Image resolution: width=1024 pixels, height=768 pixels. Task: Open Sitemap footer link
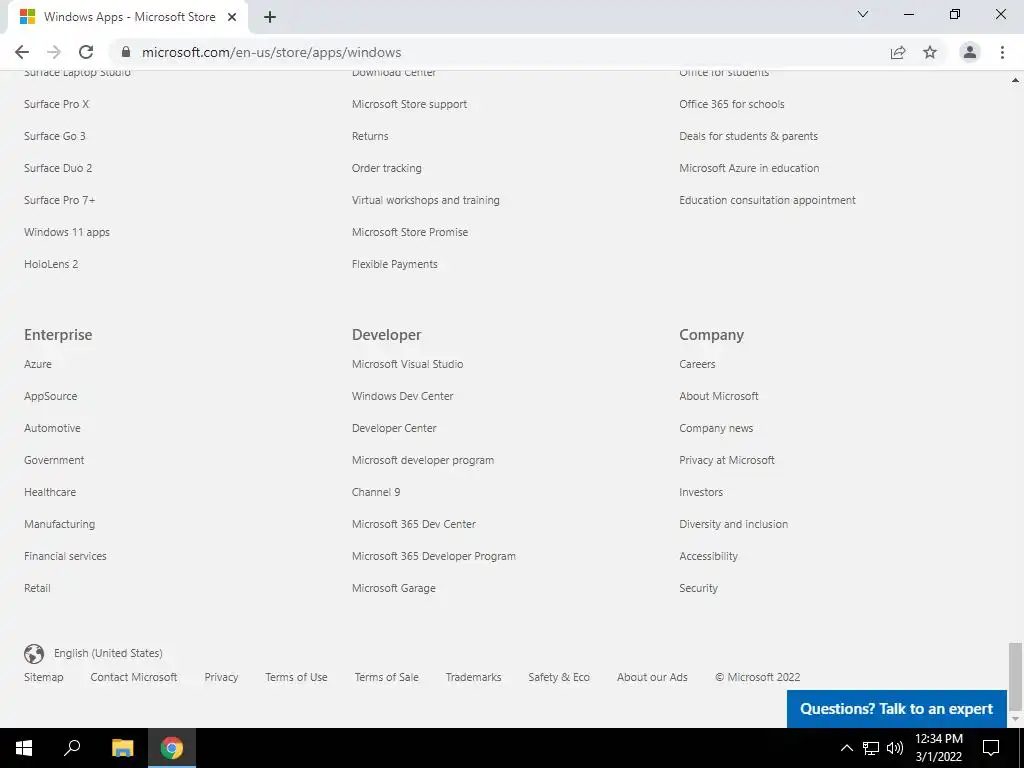click(44, 677)
